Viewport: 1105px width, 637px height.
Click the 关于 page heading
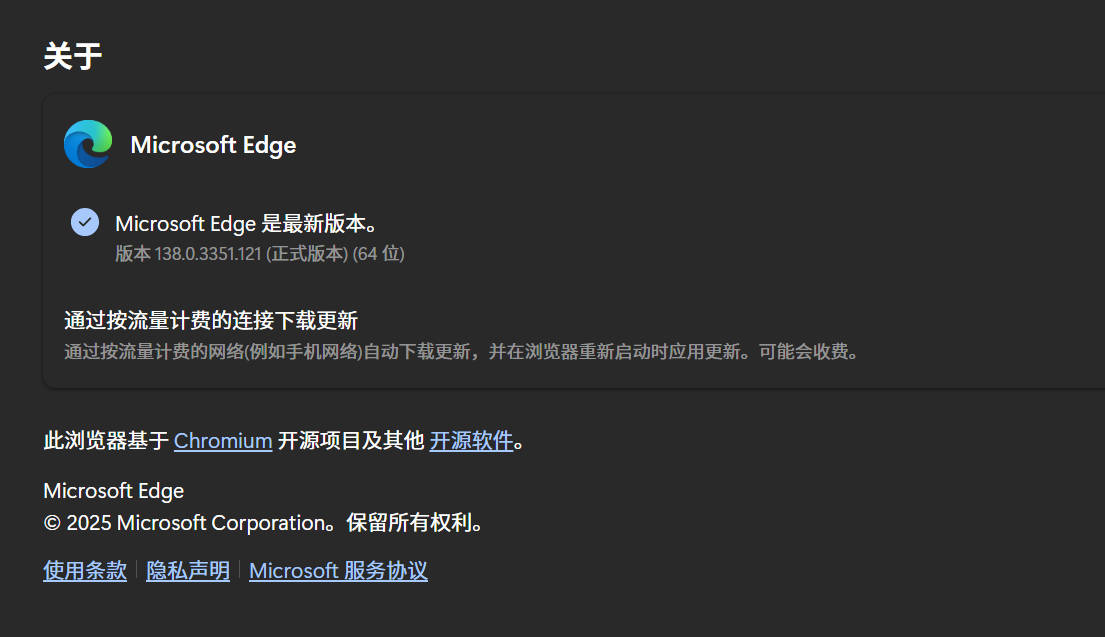(73, 57)
